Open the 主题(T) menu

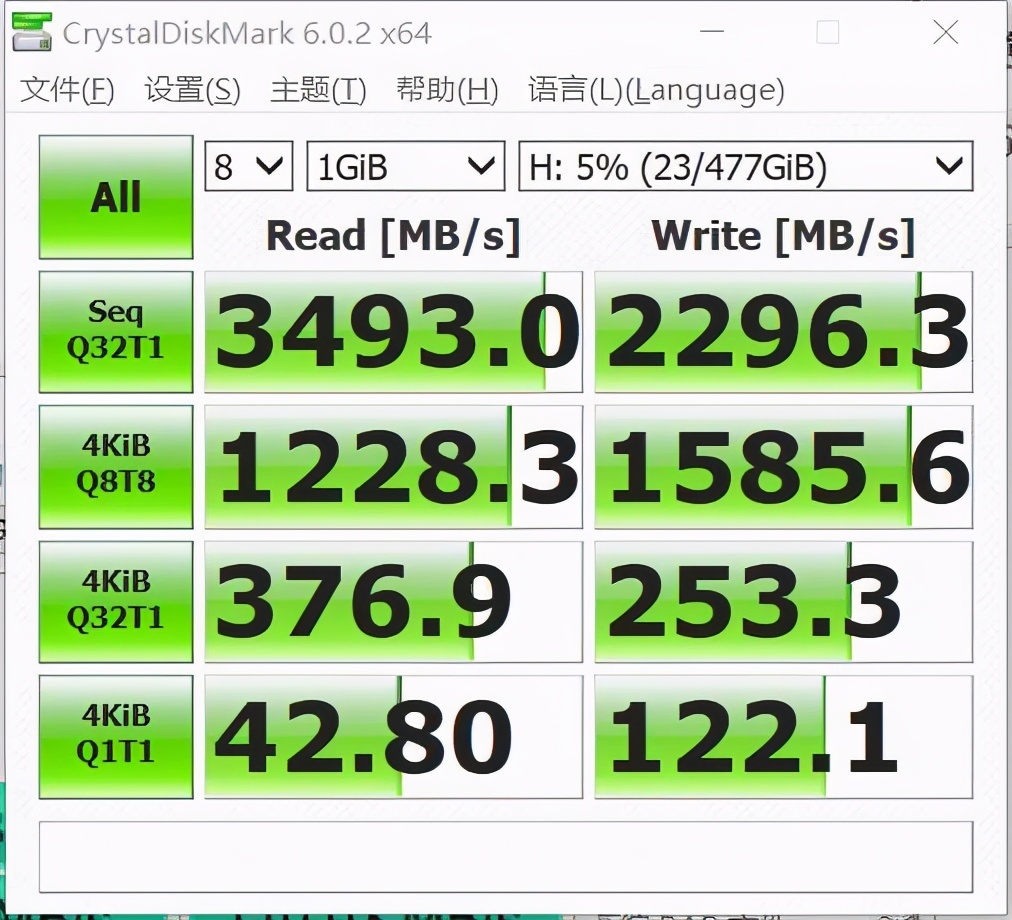(318, 90)
